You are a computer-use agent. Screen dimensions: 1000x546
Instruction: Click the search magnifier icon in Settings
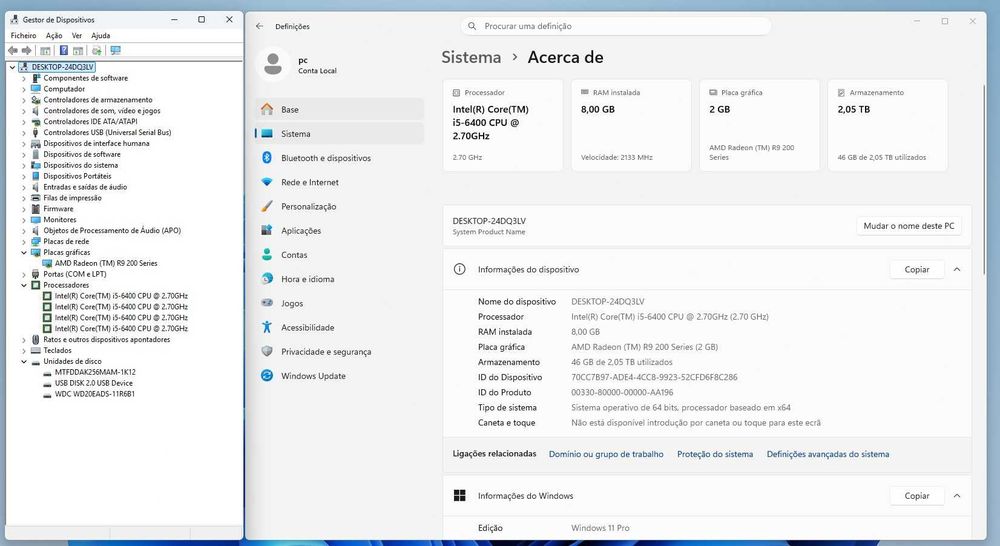(x=472, y=26)
